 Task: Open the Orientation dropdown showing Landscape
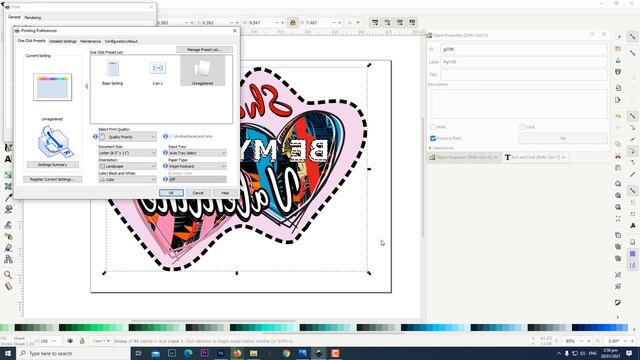(x=127, y=166)
